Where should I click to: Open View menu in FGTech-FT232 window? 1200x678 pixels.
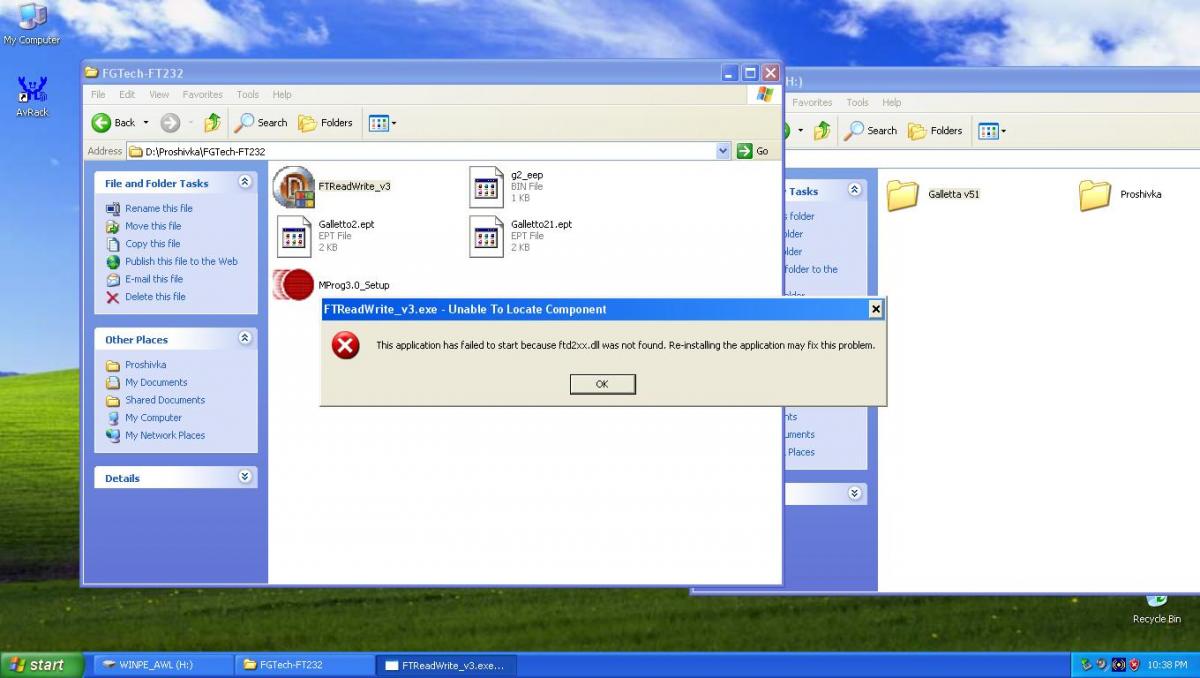pyautogui.click(x=159, y=94)
